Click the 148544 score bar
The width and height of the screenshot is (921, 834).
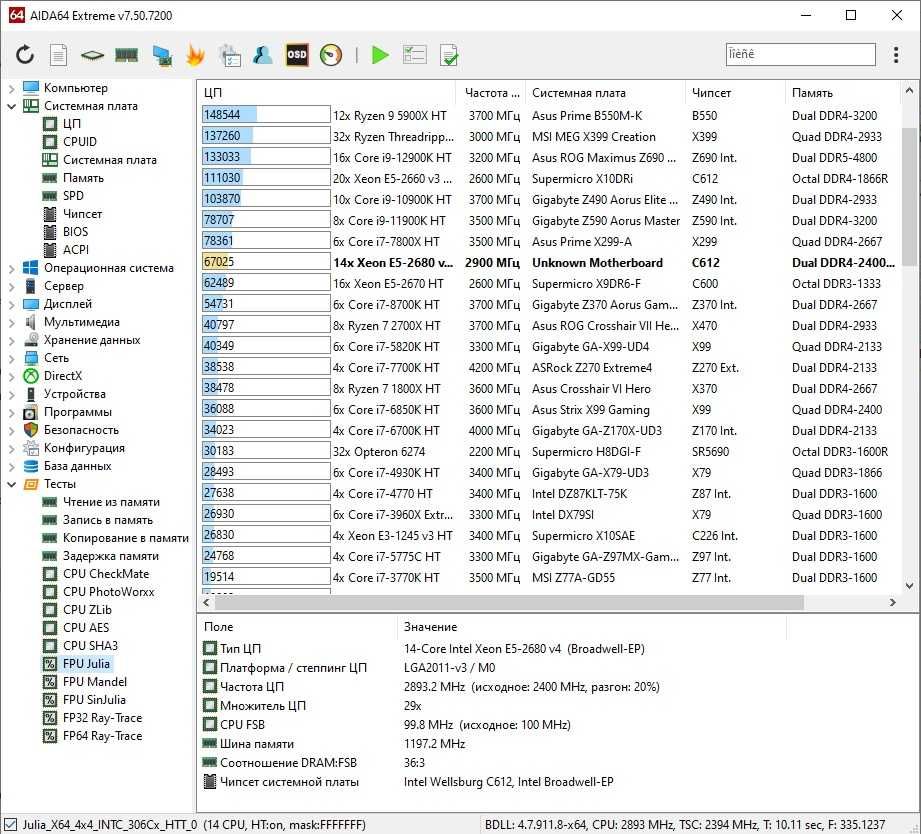point(266,115)
